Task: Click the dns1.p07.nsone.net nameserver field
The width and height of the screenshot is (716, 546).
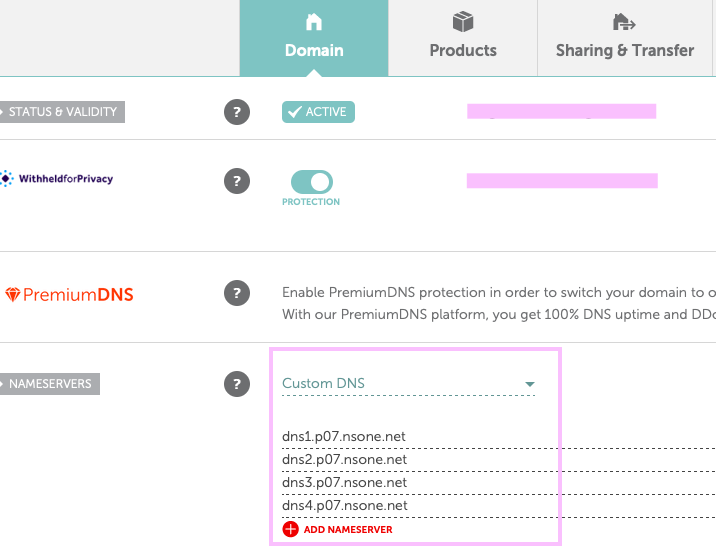Action: tap(499, 436)
